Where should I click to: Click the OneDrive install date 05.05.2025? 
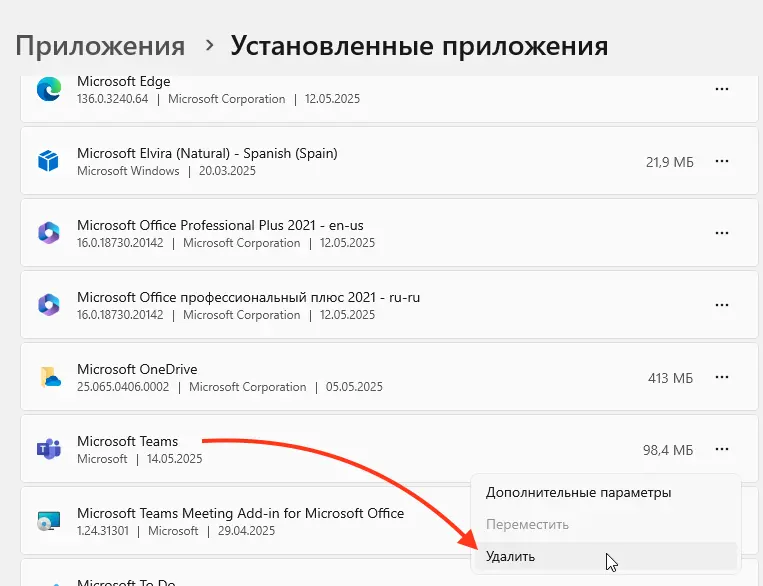[x=354, y=387]
